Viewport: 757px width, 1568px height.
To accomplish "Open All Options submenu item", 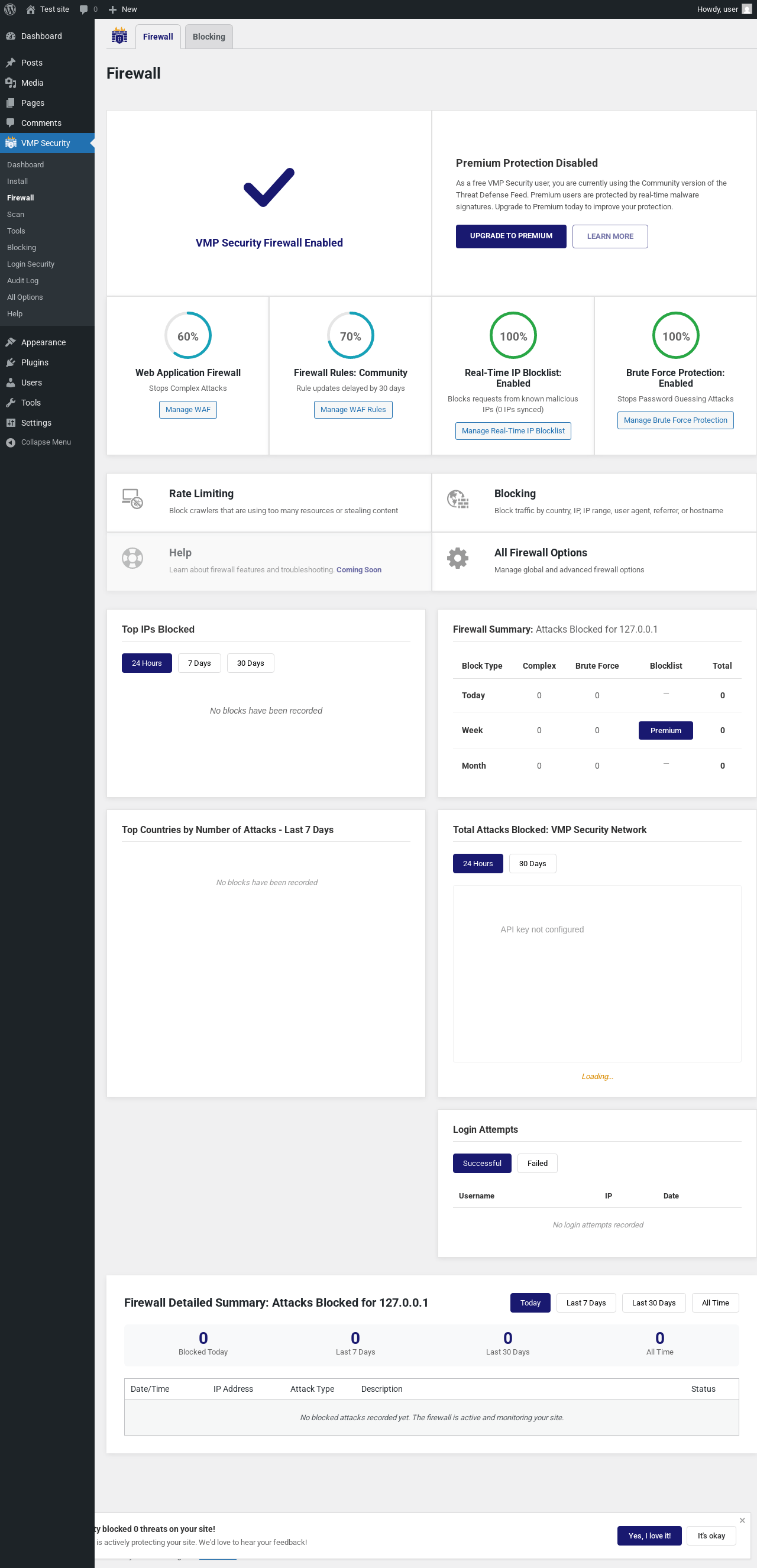I will [25, 297].
